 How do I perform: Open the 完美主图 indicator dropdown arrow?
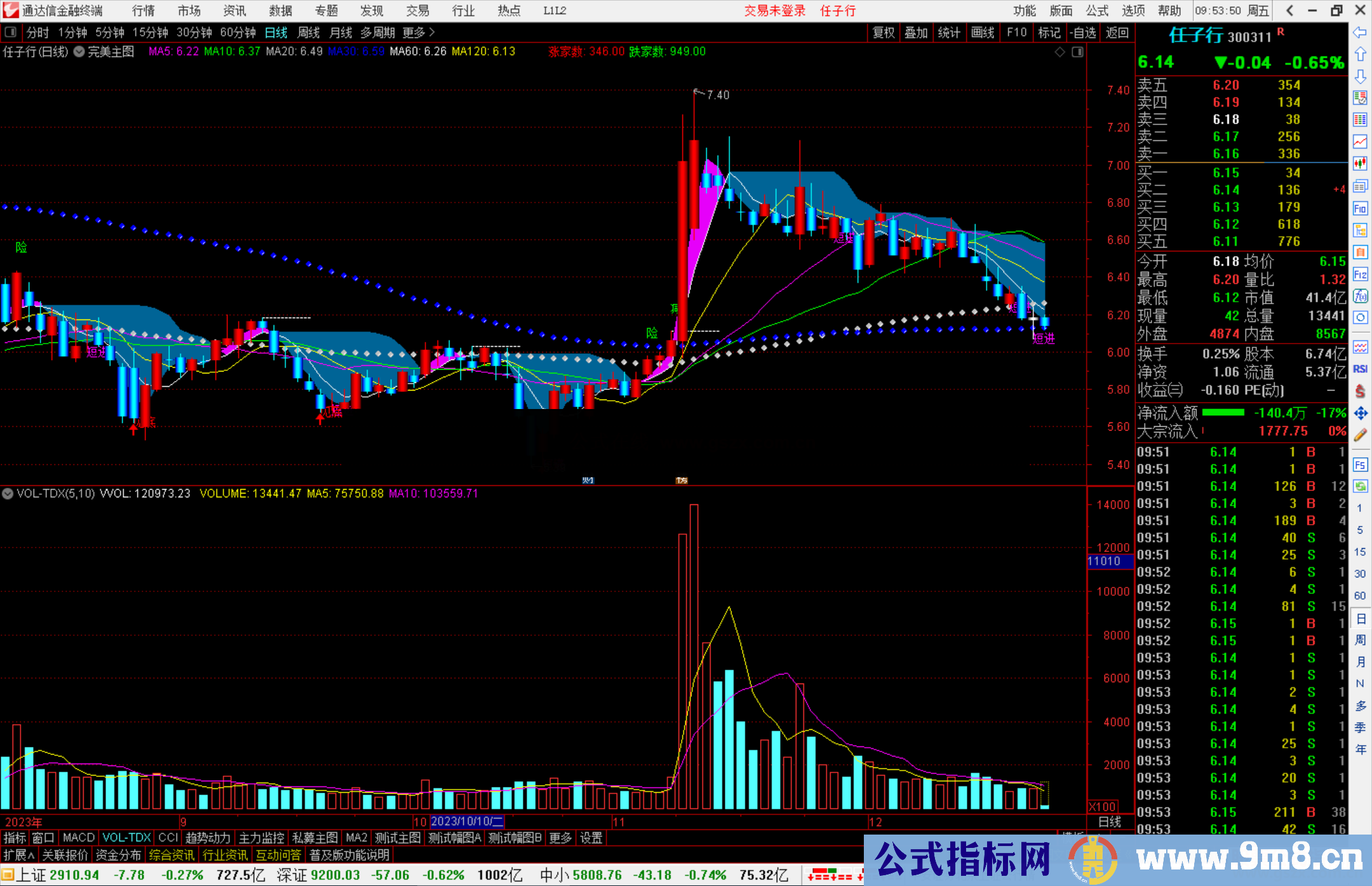point(79,52)
